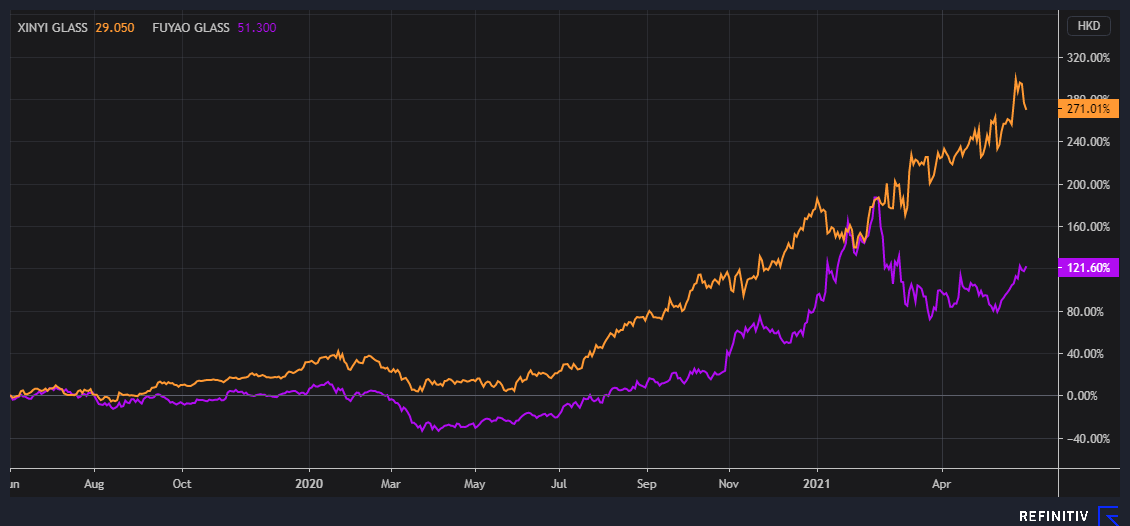
Task: Click the 240.00% axis label
Action: 1087,142
